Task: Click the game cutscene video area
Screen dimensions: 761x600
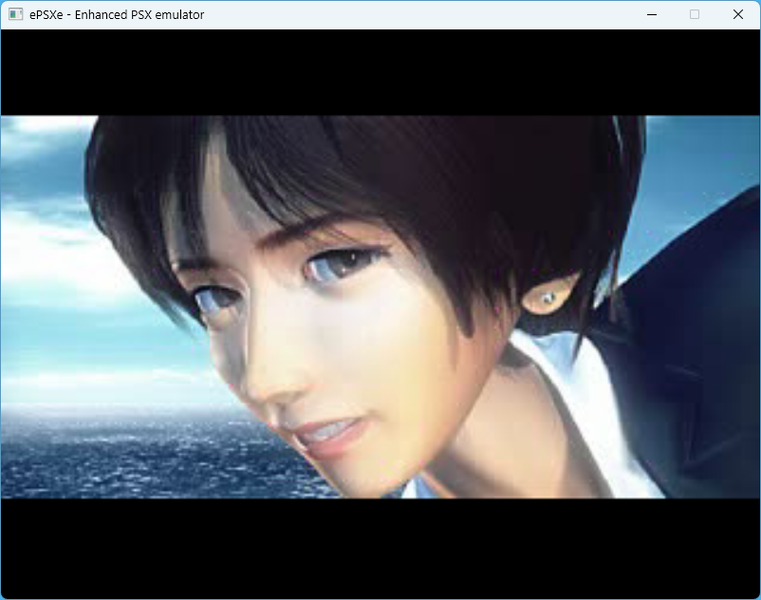Action: [380, 307]
